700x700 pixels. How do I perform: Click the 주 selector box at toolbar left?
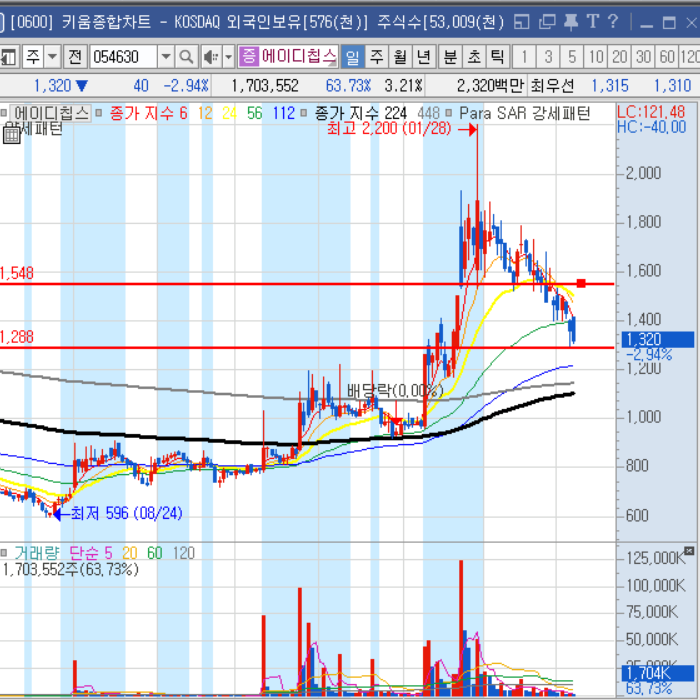coord(34,57)
